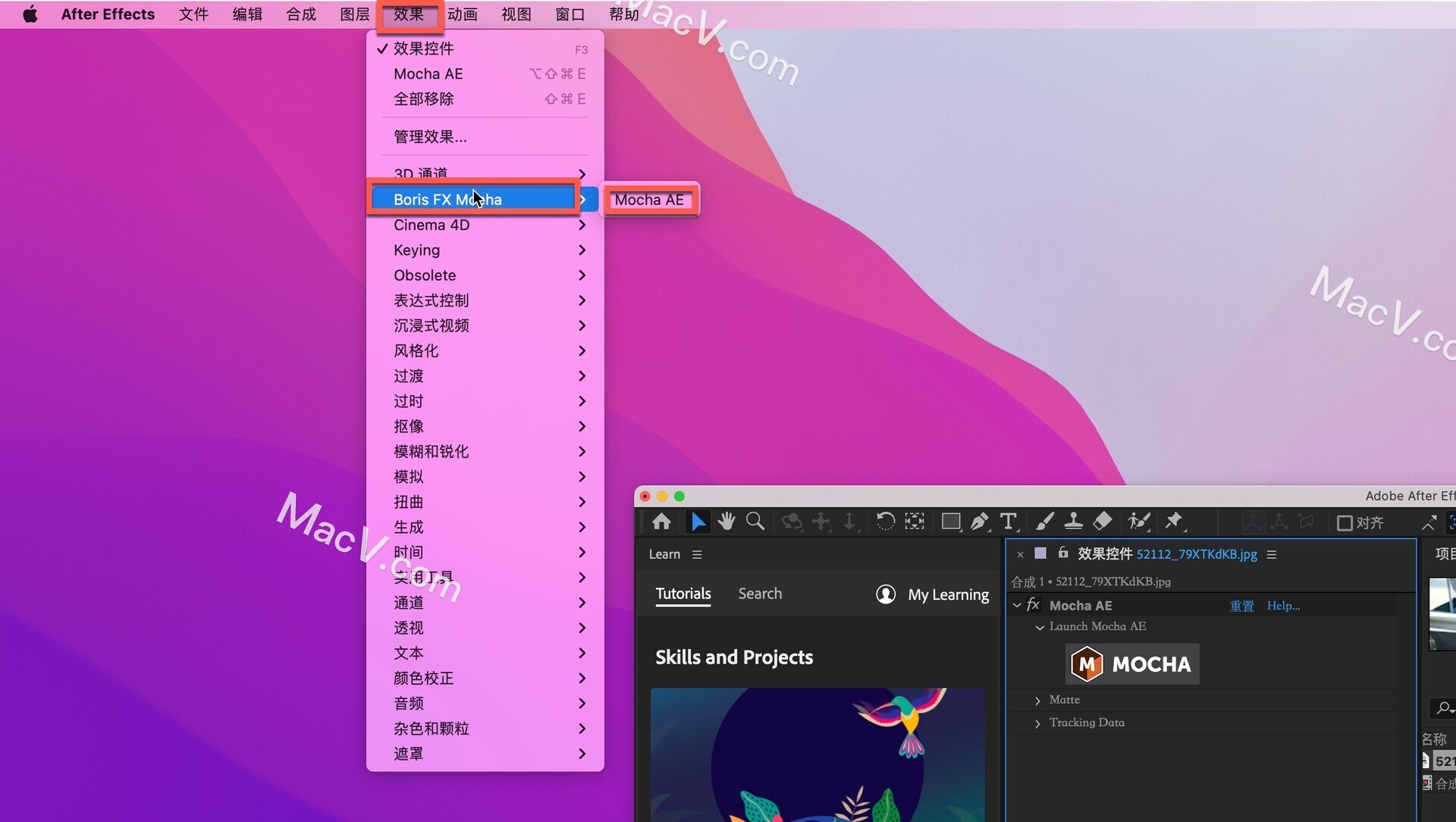Select the Puppet Pin tool
The image size is (1456, 822).
point(1174,522)
